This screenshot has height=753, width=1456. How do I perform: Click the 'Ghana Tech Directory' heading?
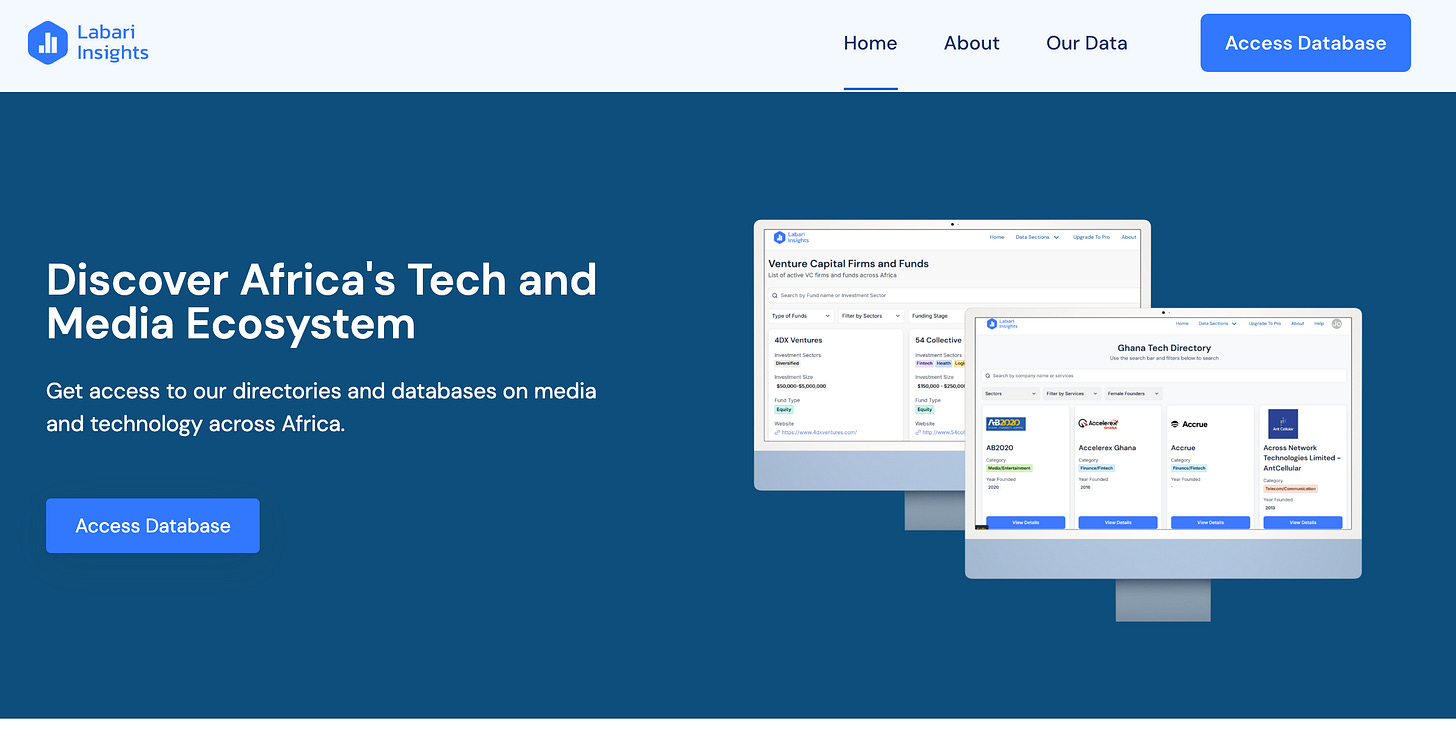(x=1164, y=348)
